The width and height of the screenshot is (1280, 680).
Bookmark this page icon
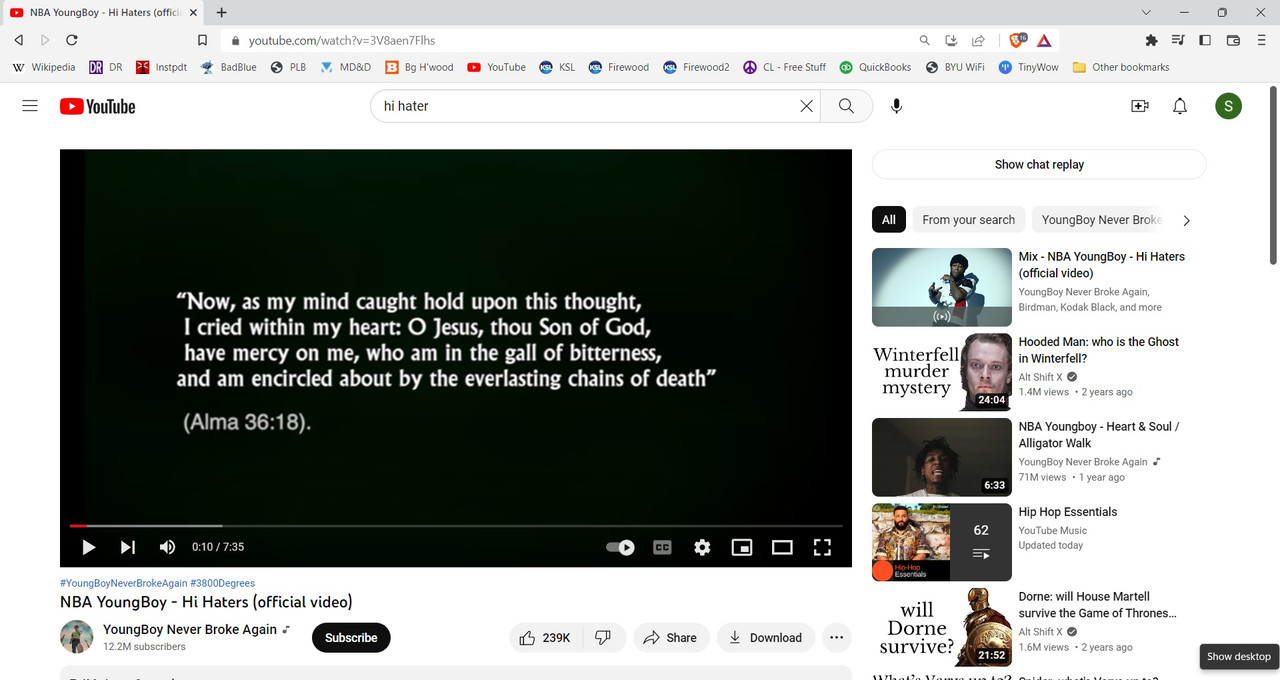pyautogui.click(x=202, y=40)
